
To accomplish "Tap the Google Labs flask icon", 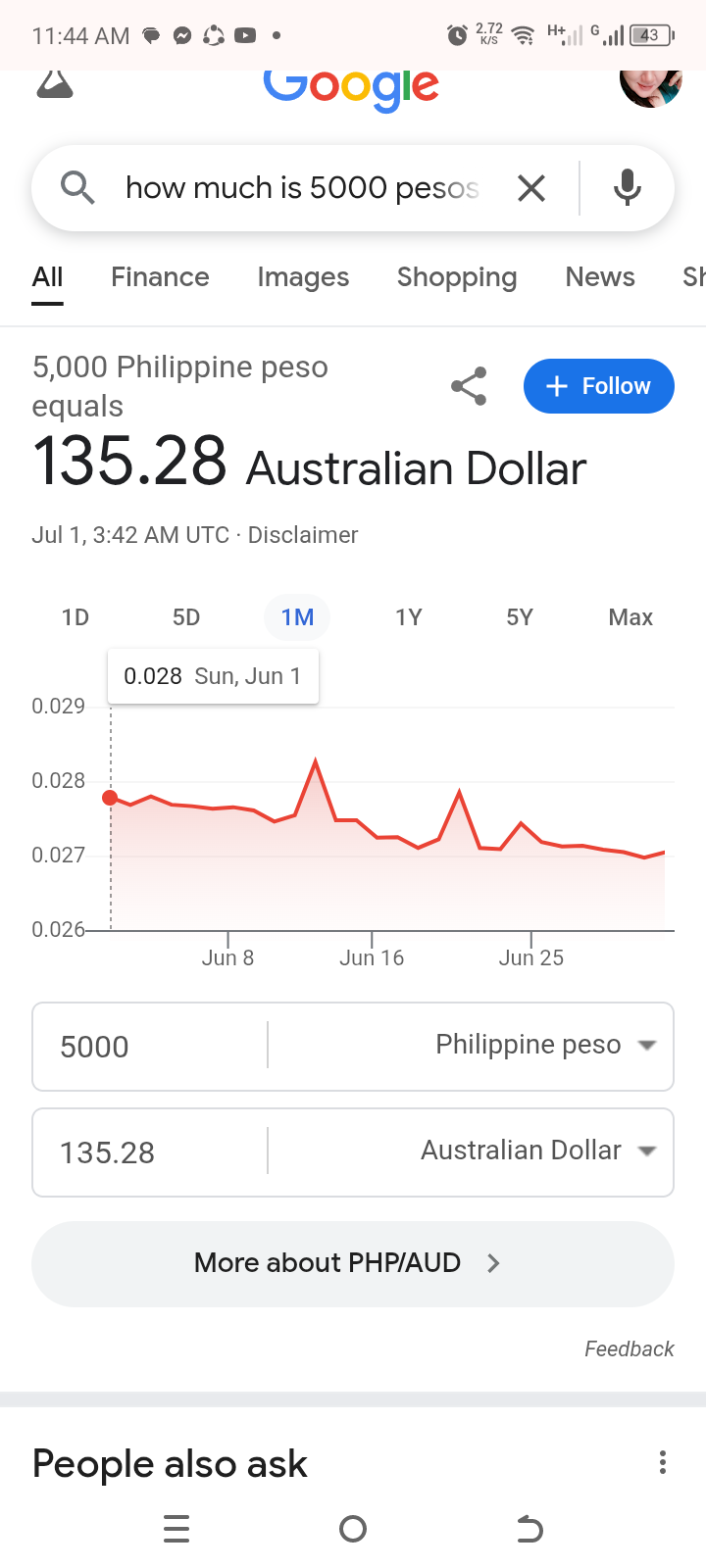I will (55, 85).
